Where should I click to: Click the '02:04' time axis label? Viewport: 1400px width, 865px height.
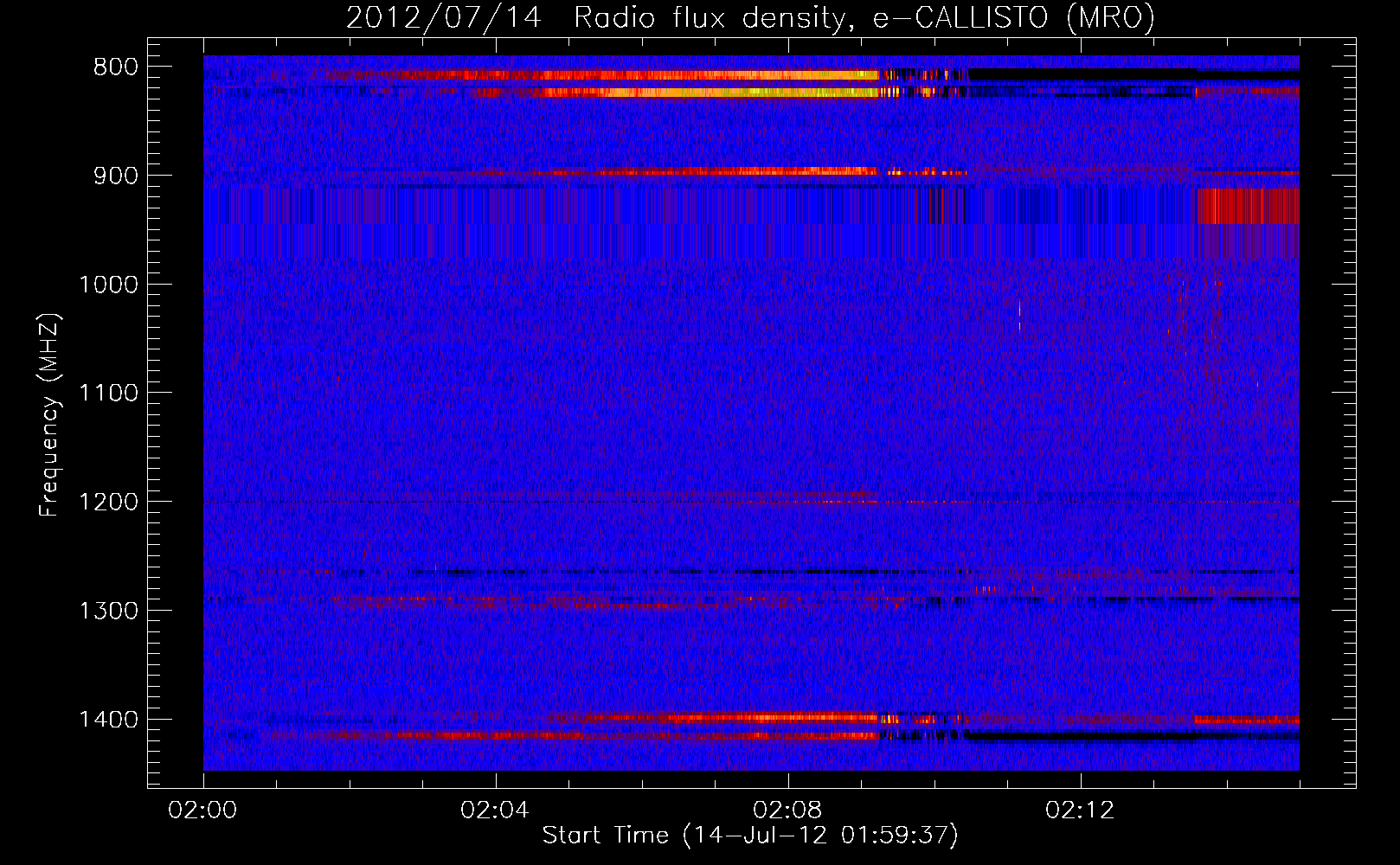point(495,811)
